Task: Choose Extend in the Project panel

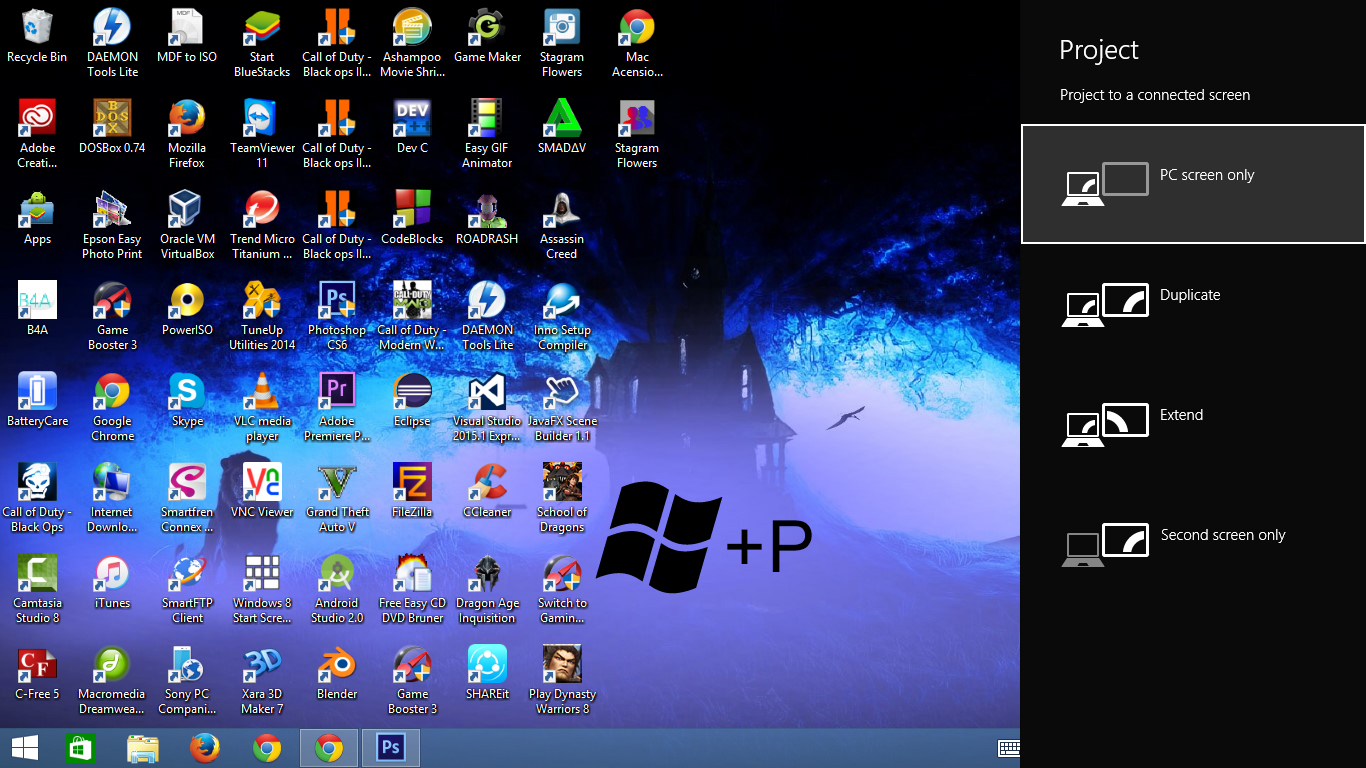Action: [x=1193, y=424]
